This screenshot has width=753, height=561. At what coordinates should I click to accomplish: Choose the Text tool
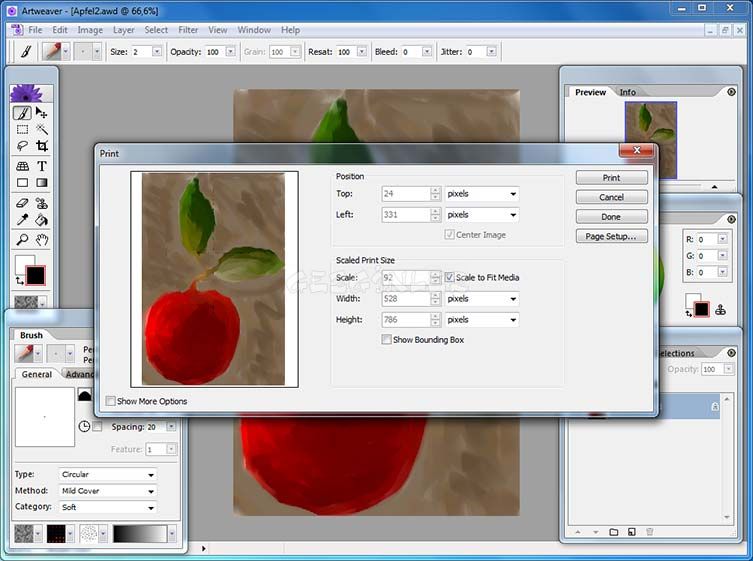click(x=42, y=166)
